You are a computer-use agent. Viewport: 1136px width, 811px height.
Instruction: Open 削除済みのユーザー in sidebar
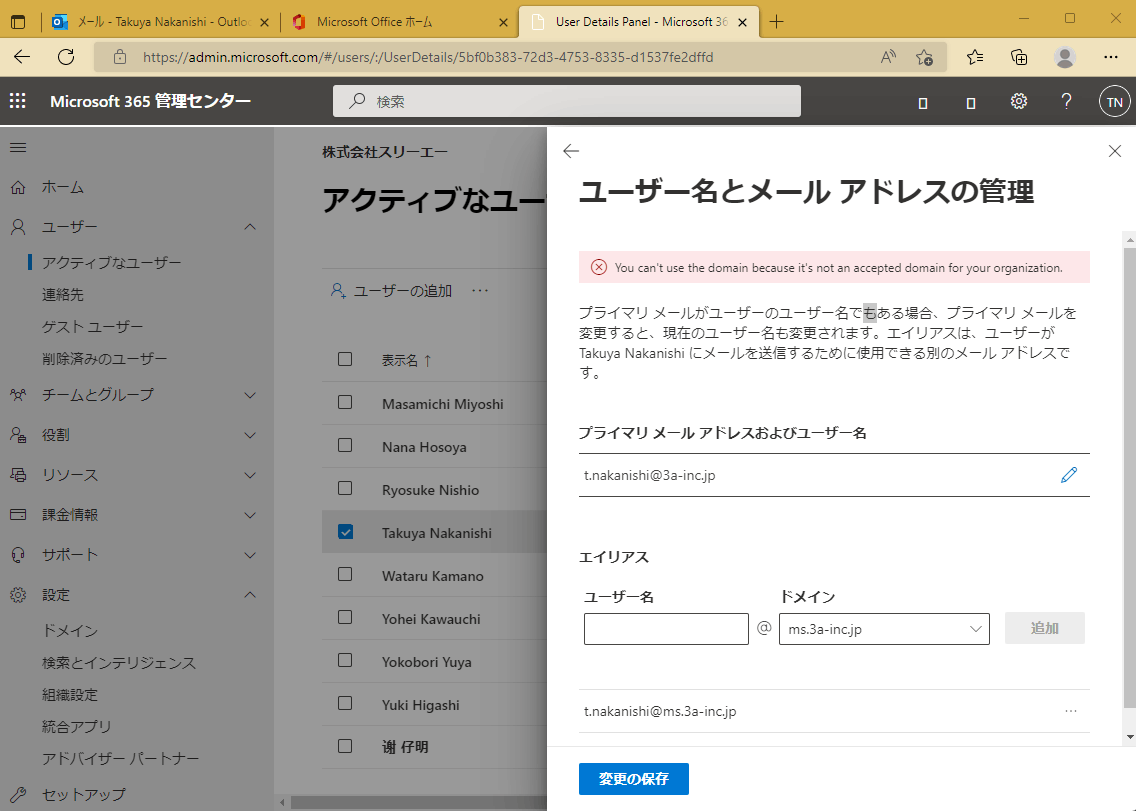104,359
